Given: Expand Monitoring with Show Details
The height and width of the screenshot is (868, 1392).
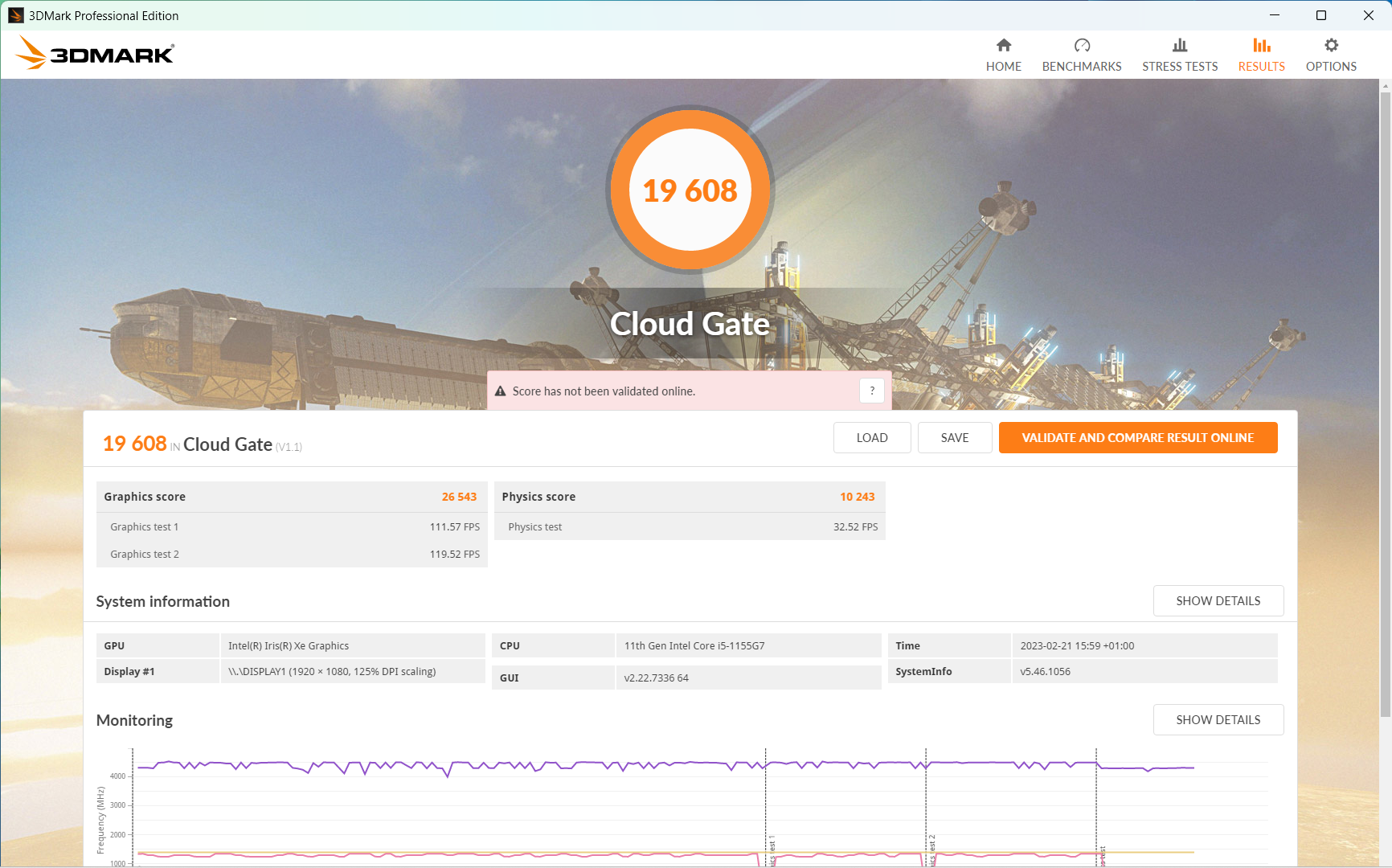Looking at the screenshot, I should point(1218,720).
